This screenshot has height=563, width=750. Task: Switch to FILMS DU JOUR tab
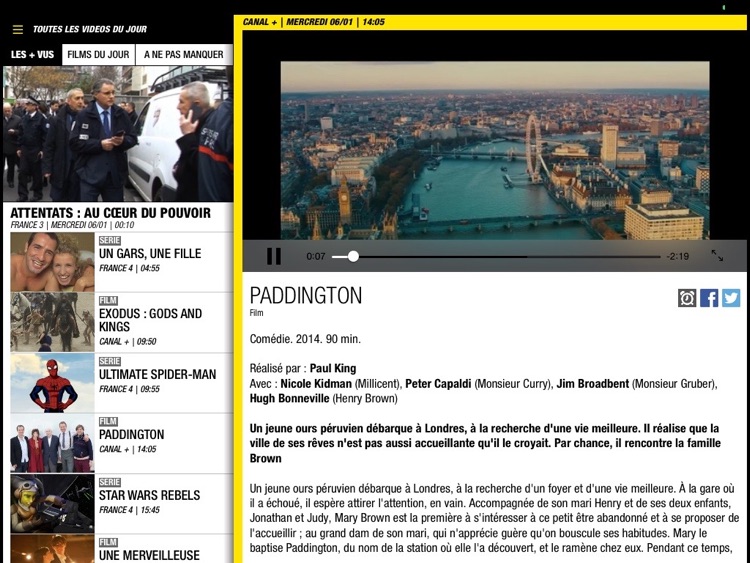[99, 55]
